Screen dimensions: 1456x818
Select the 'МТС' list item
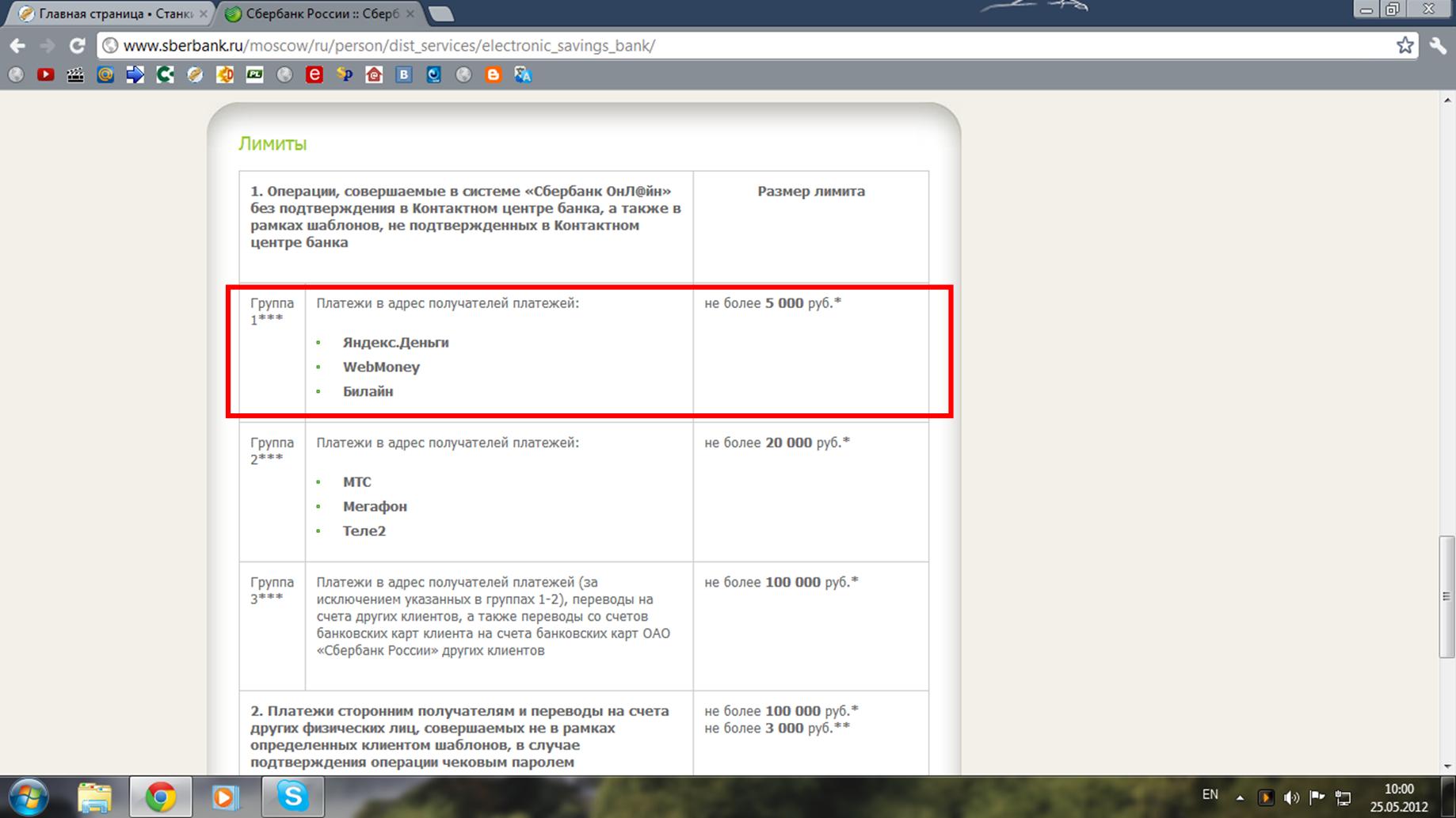tap(356, 481)
